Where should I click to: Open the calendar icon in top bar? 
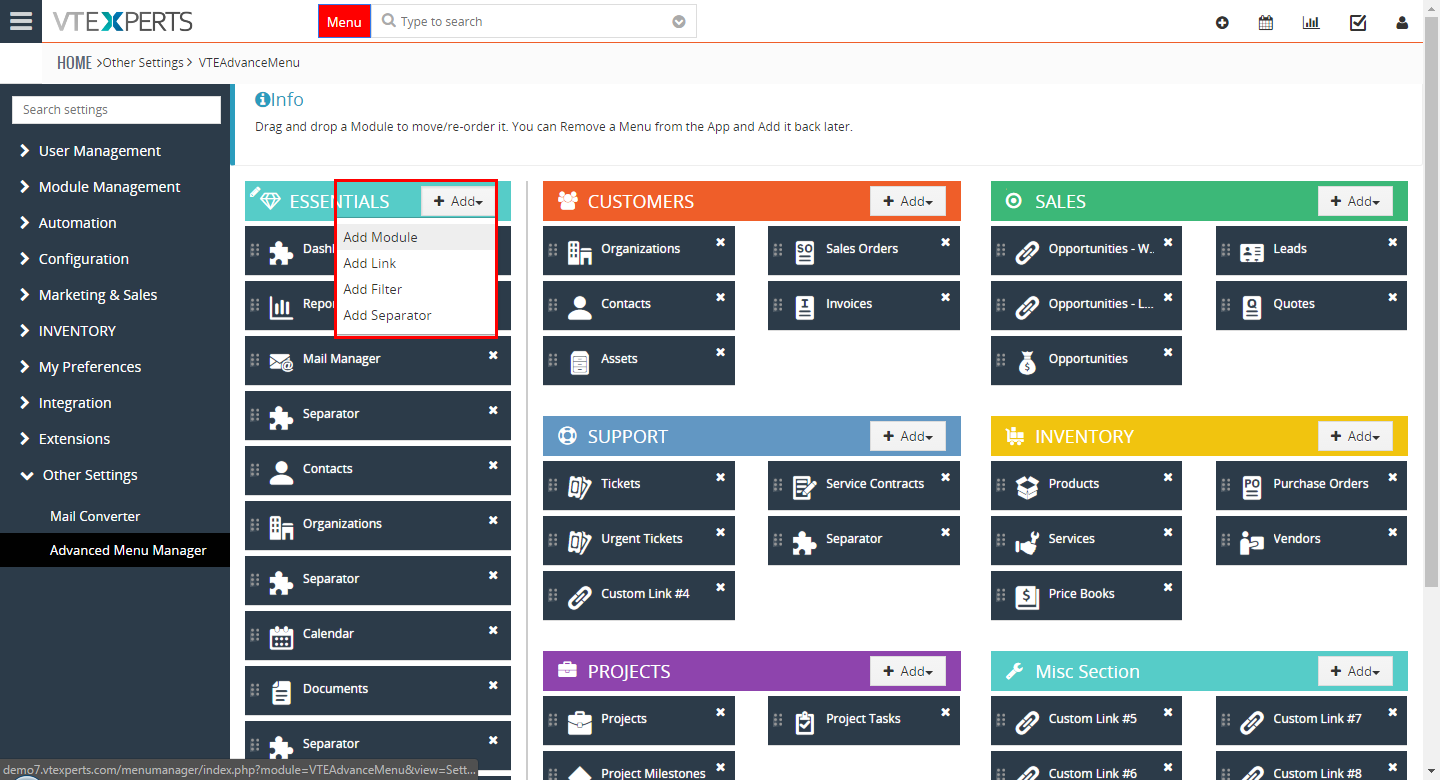pos(1266,23)
